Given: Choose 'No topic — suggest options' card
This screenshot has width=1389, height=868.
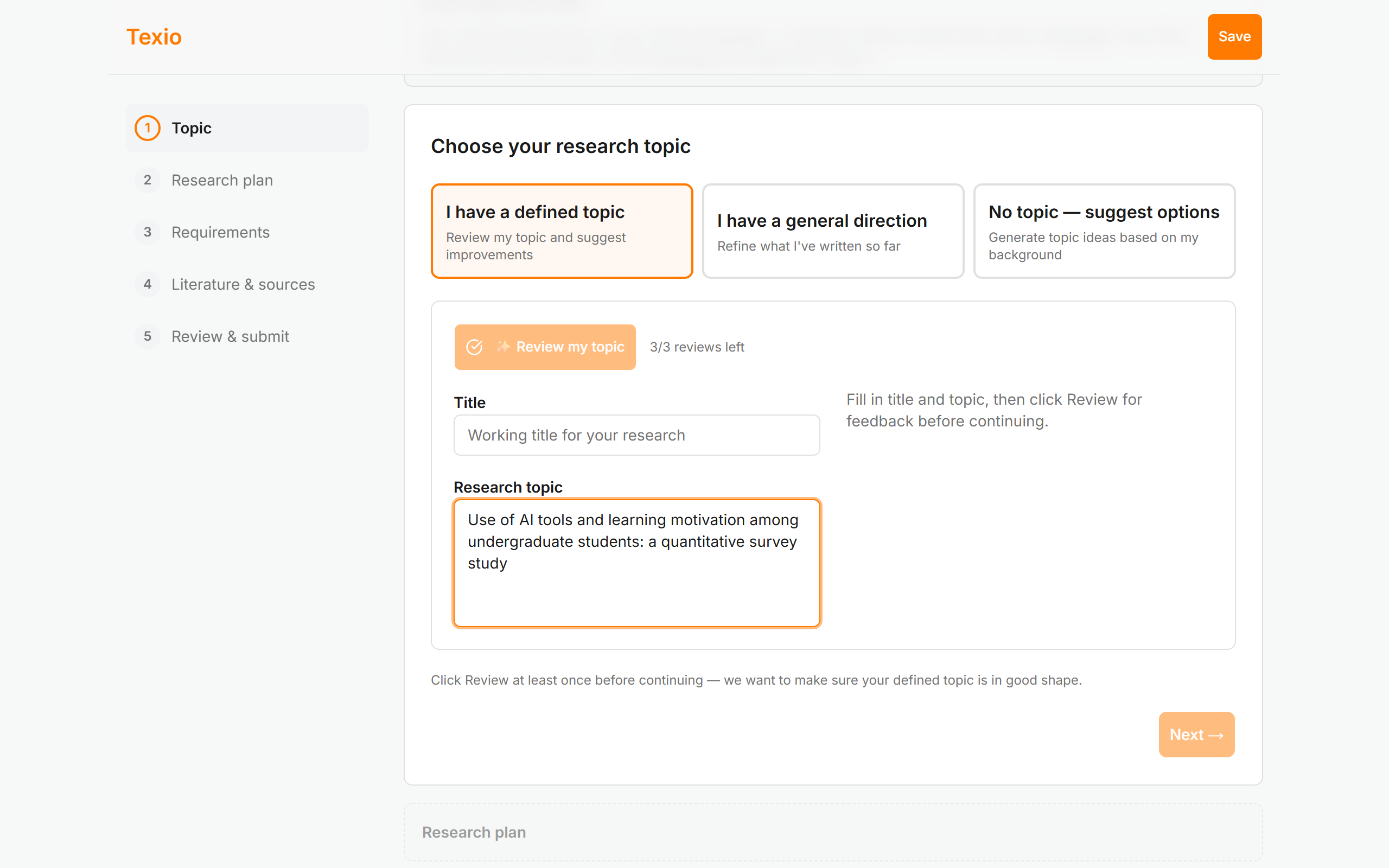Looking at the screenshot, I should point(1104,231).
